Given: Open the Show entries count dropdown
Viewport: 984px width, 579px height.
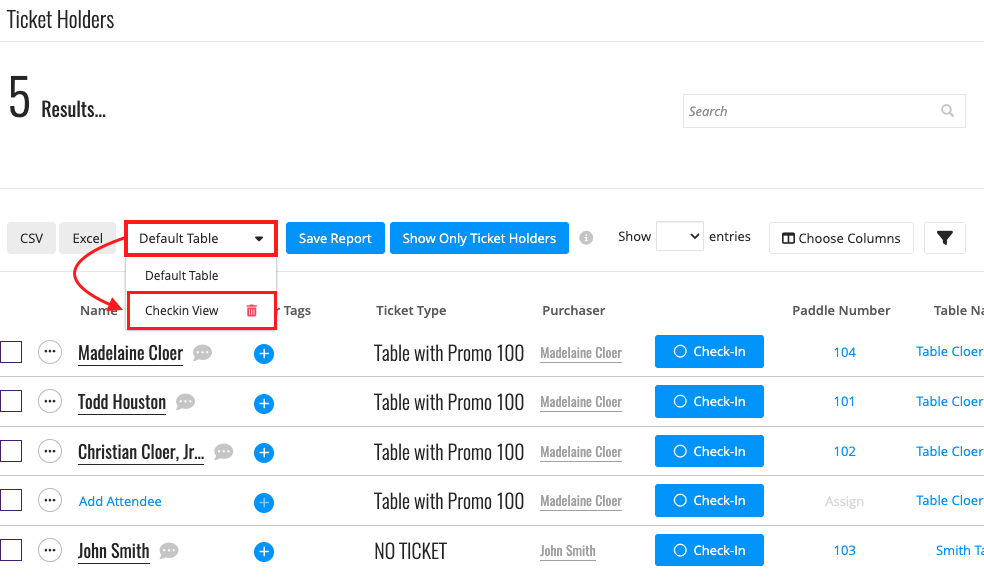Looking at the screenshot, I should 680,236.
